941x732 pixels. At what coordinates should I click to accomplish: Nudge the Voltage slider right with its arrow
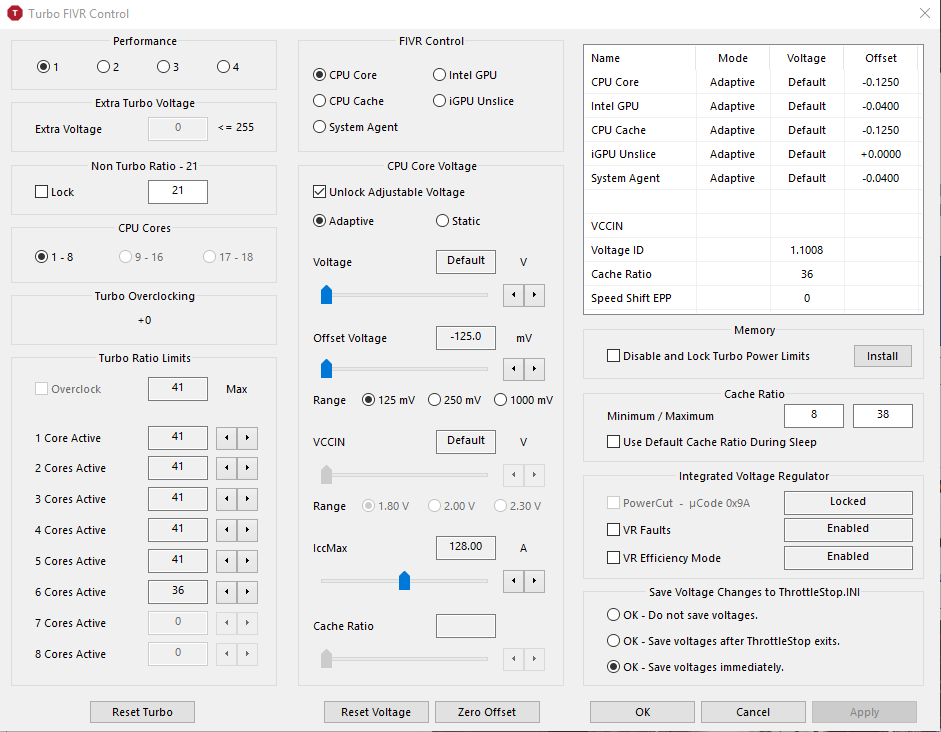pyautogui.click(x=534, y=295)
